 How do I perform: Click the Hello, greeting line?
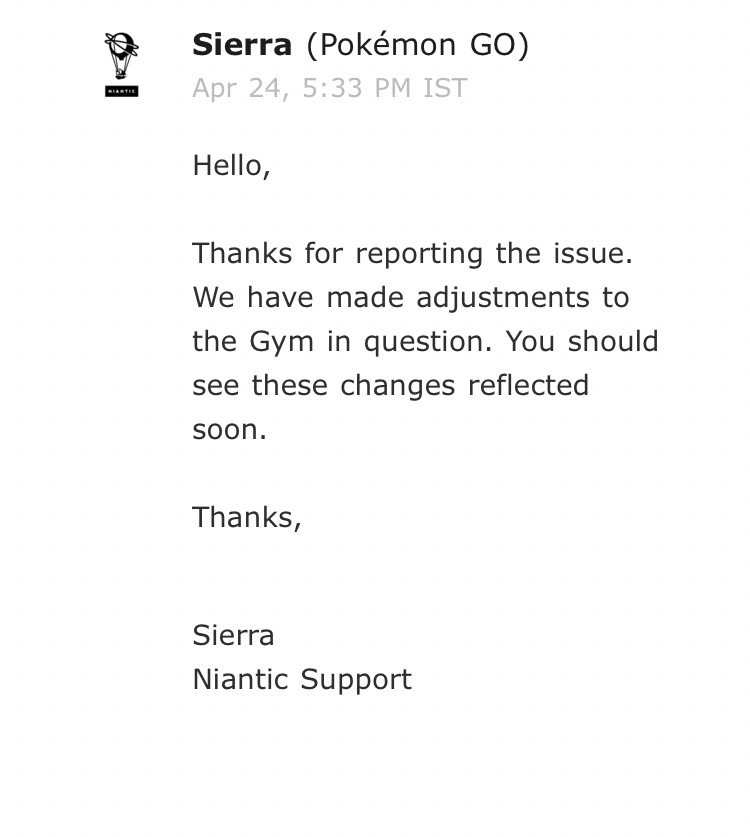231,165
